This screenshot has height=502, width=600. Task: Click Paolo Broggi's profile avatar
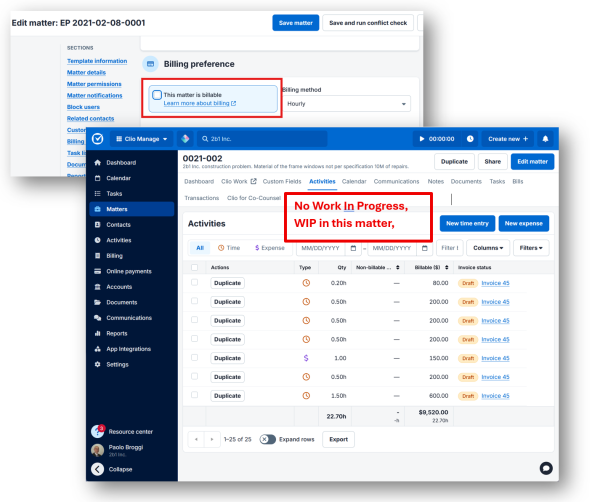pos(98,450)
